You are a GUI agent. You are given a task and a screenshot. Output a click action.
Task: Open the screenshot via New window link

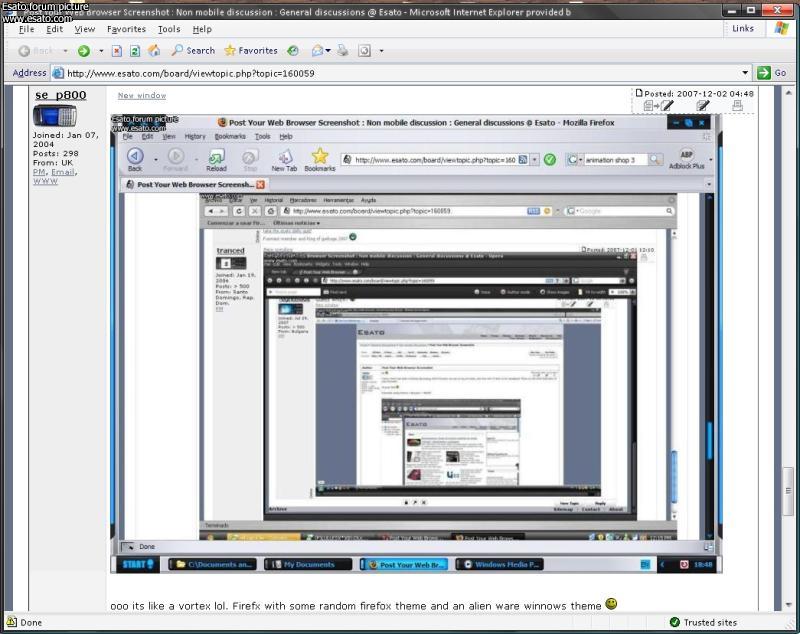(x=142, y=95)
